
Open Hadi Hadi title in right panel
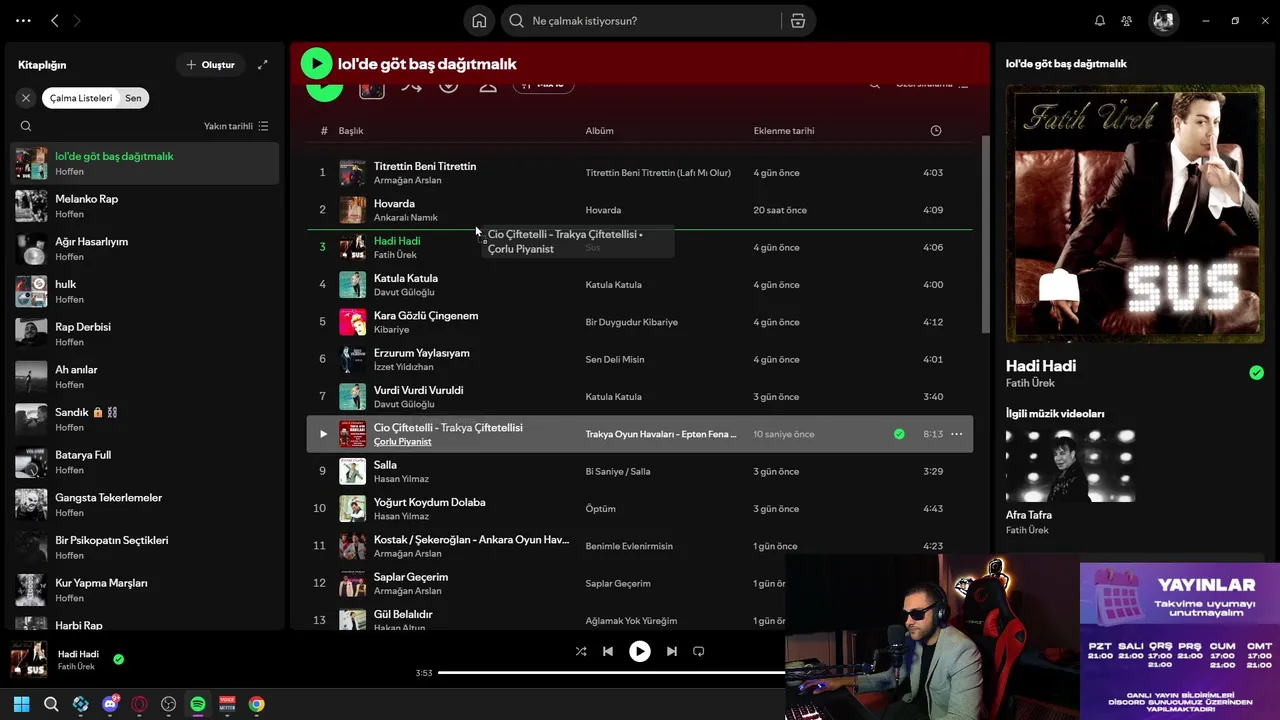(1041, 366)
